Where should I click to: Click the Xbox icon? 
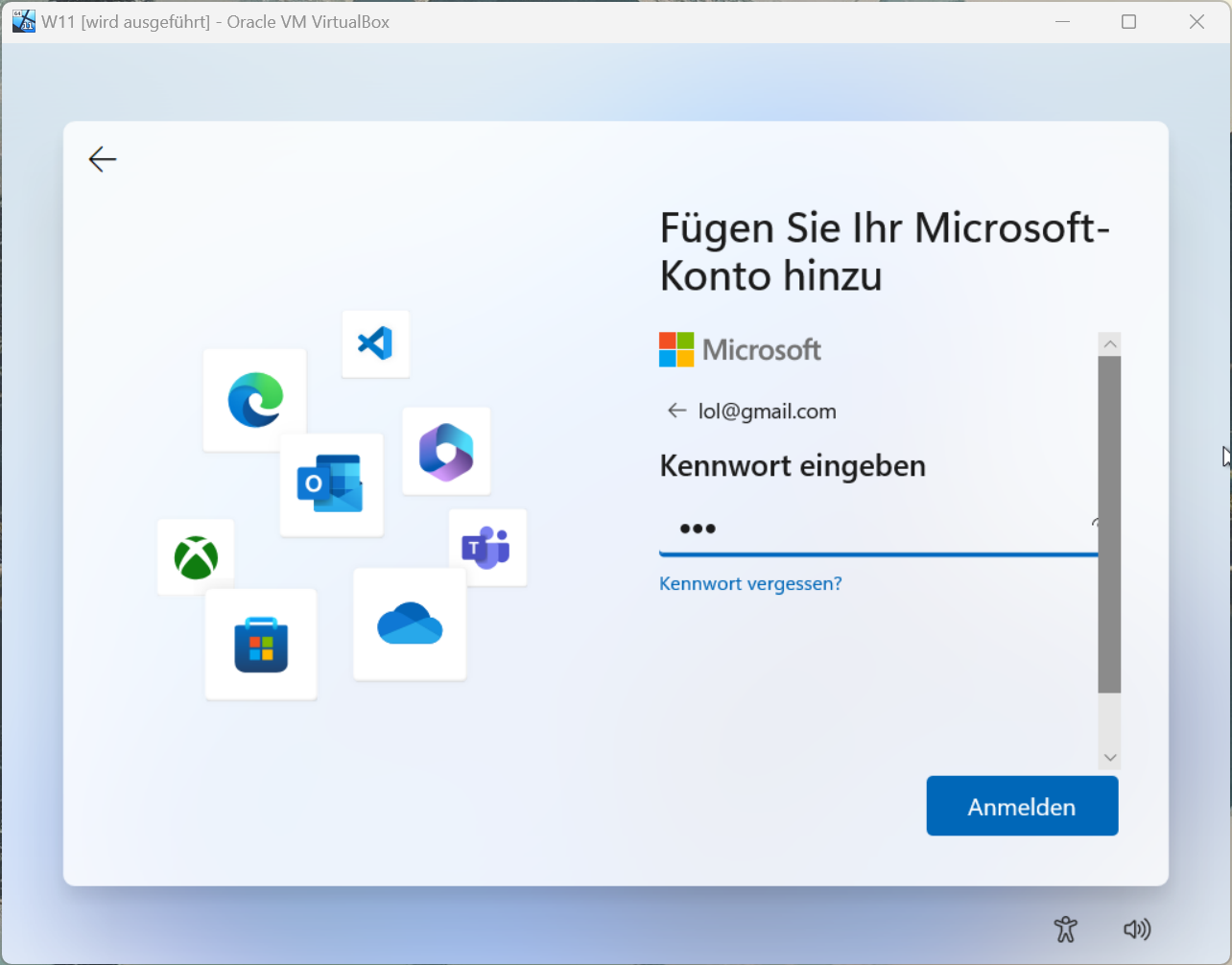point(196,557)
